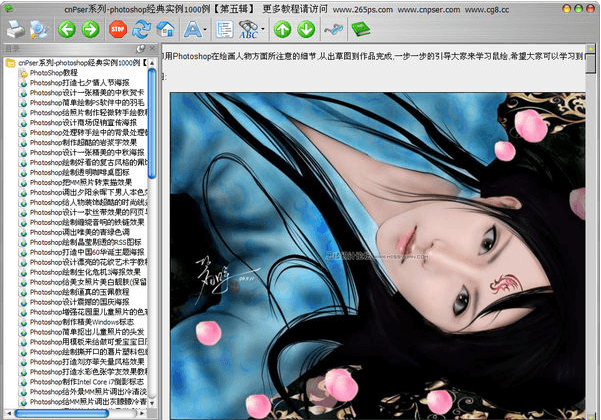The height and width of the screenshot is (420, 601).
Task: Click the font size 'A' icon
Action: [x=193, y=30]
